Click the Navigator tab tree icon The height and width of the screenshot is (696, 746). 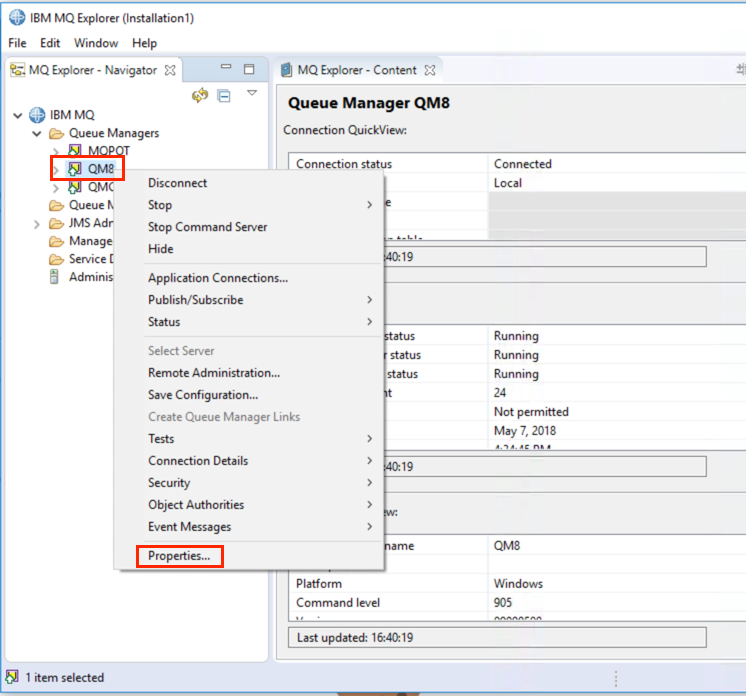pyautogui.click(x=18, y=70)
